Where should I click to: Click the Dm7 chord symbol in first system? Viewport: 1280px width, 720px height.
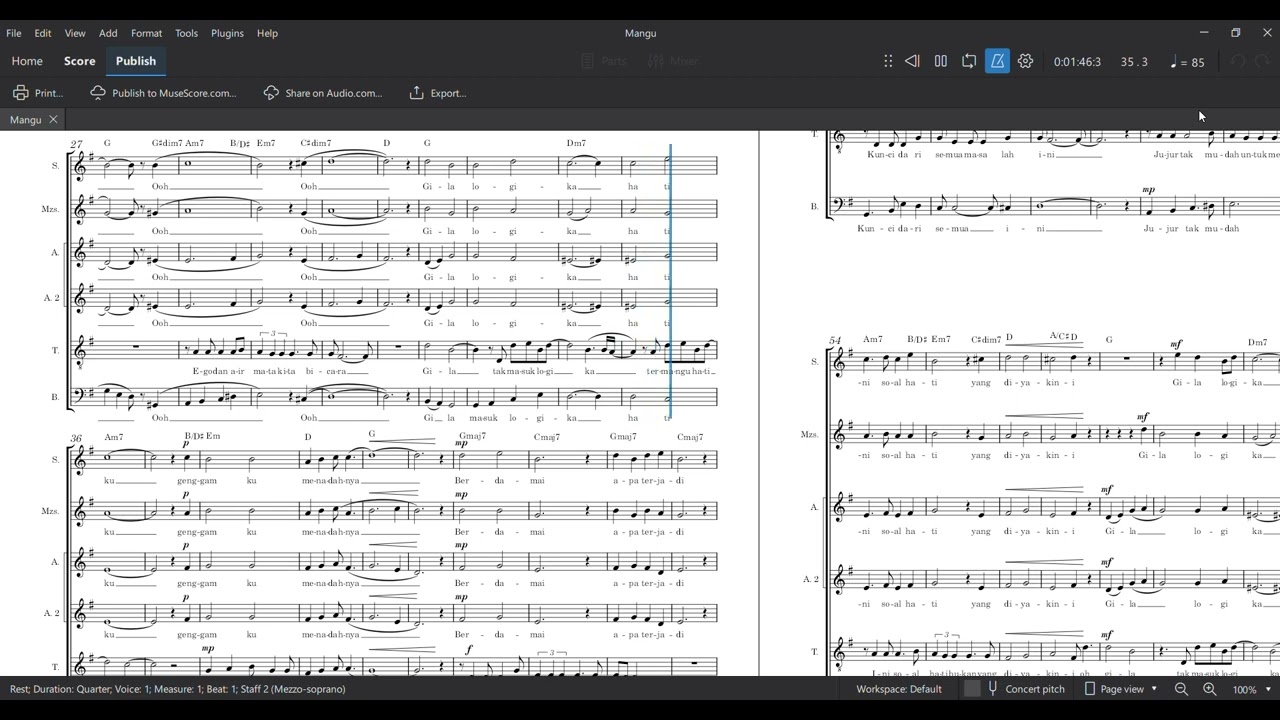point(576,143)
